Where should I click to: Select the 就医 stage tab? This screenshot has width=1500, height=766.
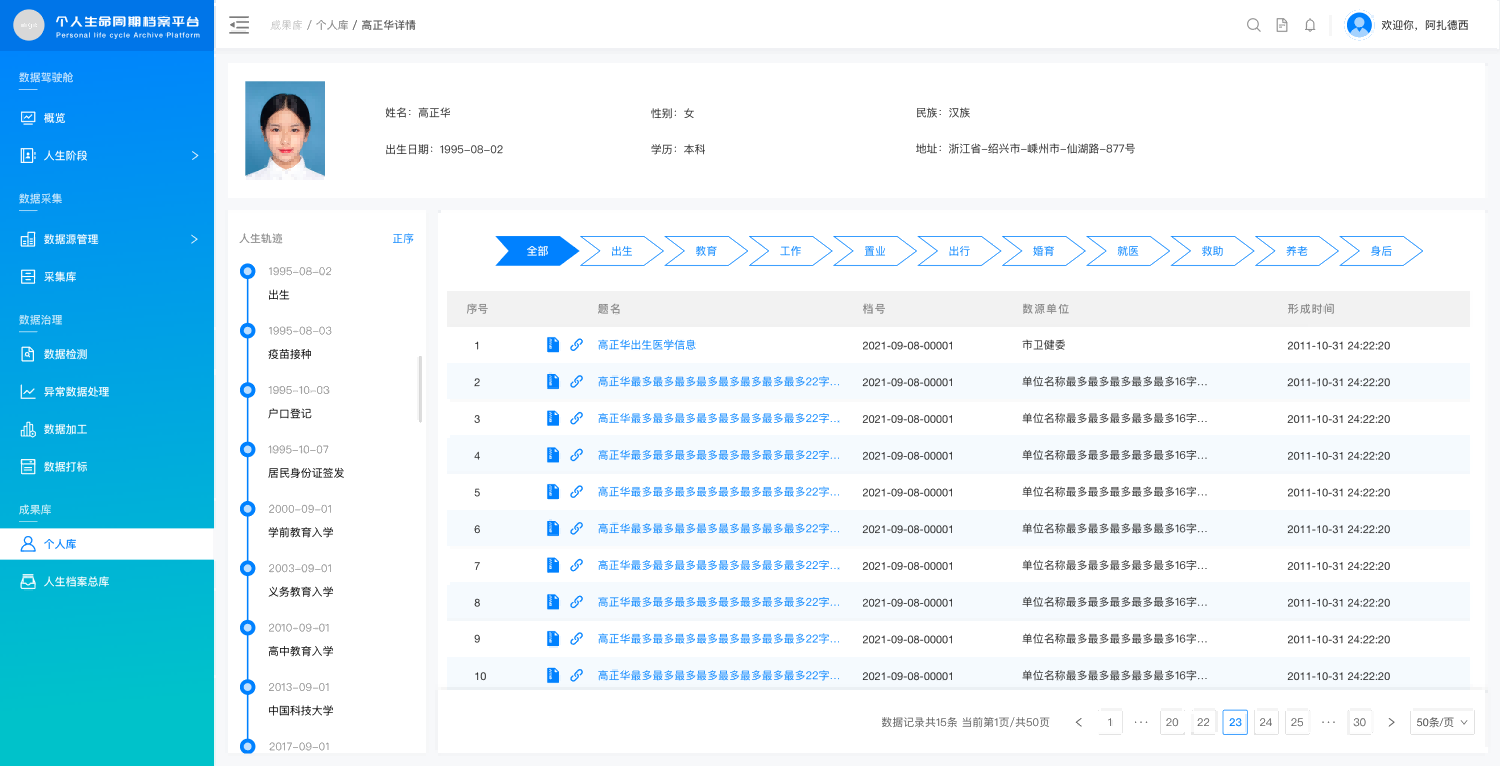point(1128,251)
